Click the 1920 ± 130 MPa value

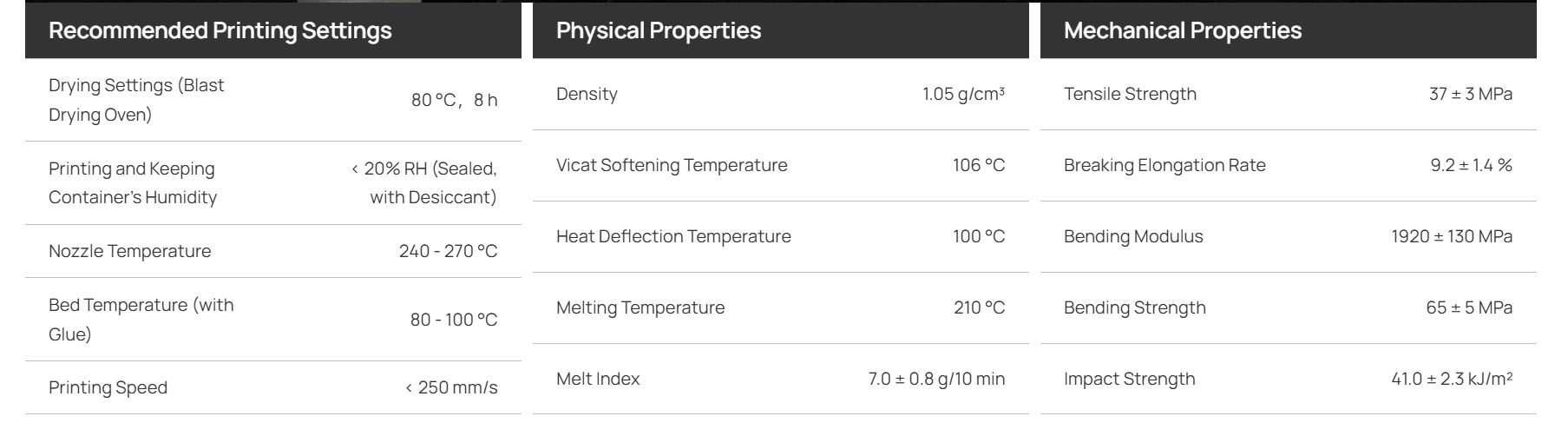pyautogui.click(x=1452, y=236)
